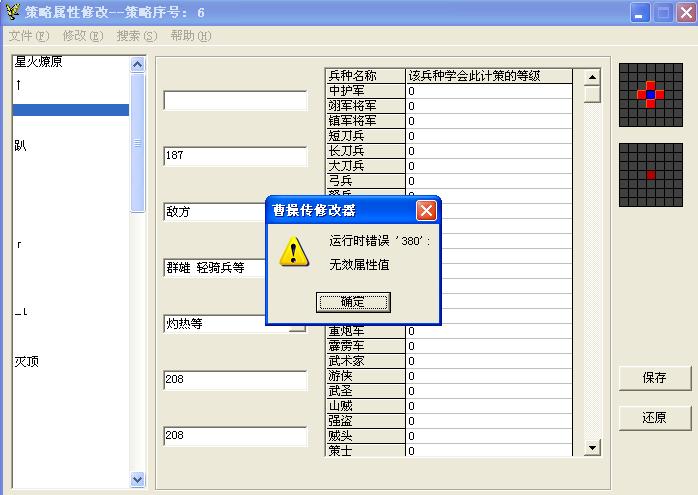Click the unit table scroll down arrow
Viewport: 698px width, 495px height.
pyautogui.click(x=592, y=447)
